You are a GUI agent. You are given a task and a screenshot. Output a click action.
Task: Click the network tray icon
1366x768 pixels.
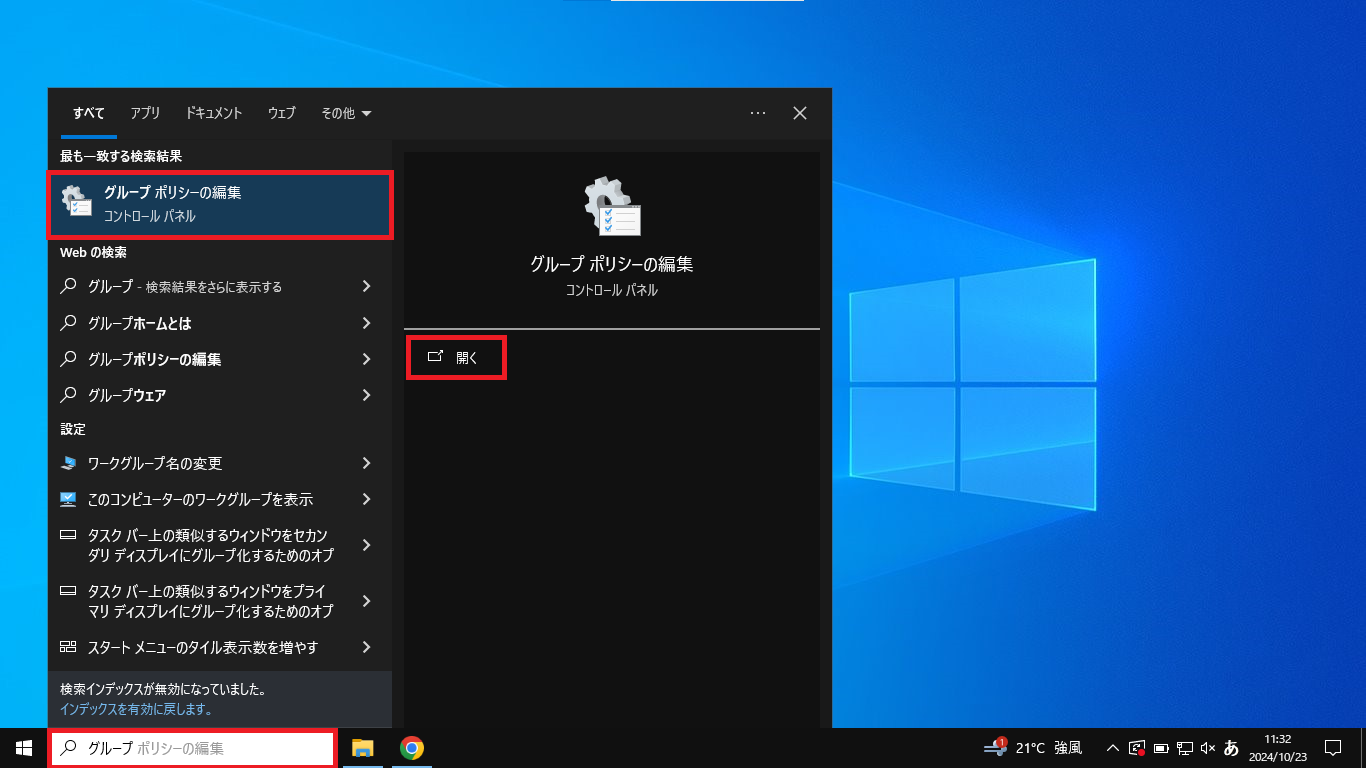(x=1185, y=748)
